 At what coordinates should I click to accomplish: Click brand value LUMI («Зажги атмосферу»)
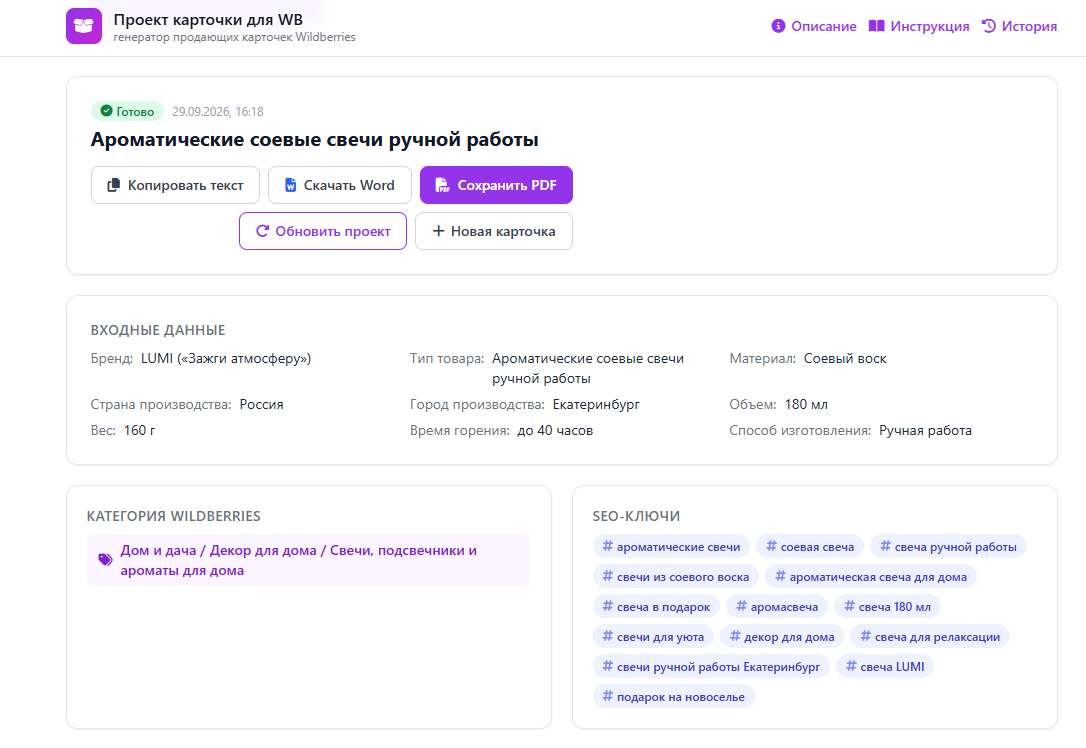click(x=226, y=359)
